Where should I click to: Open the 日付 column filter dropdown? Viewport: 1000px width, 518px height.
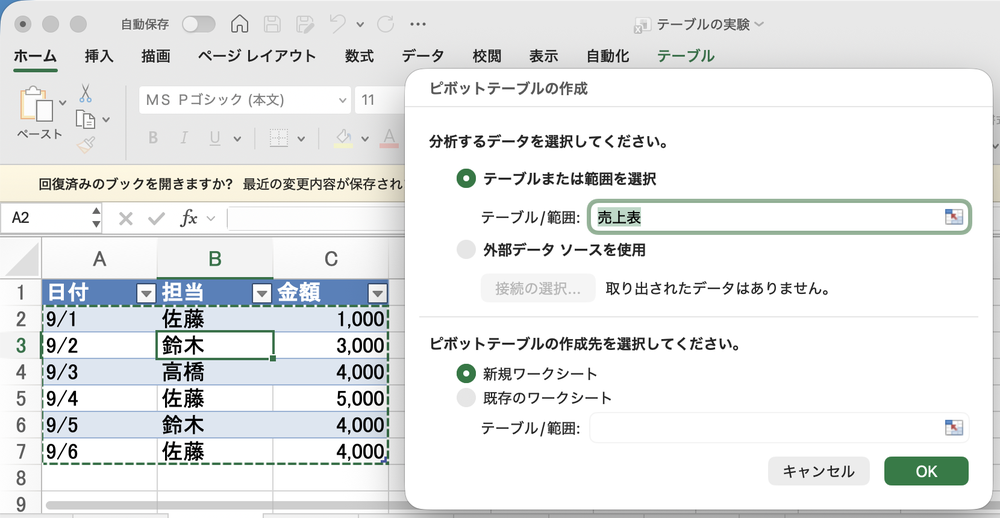(x=147, y=293)
